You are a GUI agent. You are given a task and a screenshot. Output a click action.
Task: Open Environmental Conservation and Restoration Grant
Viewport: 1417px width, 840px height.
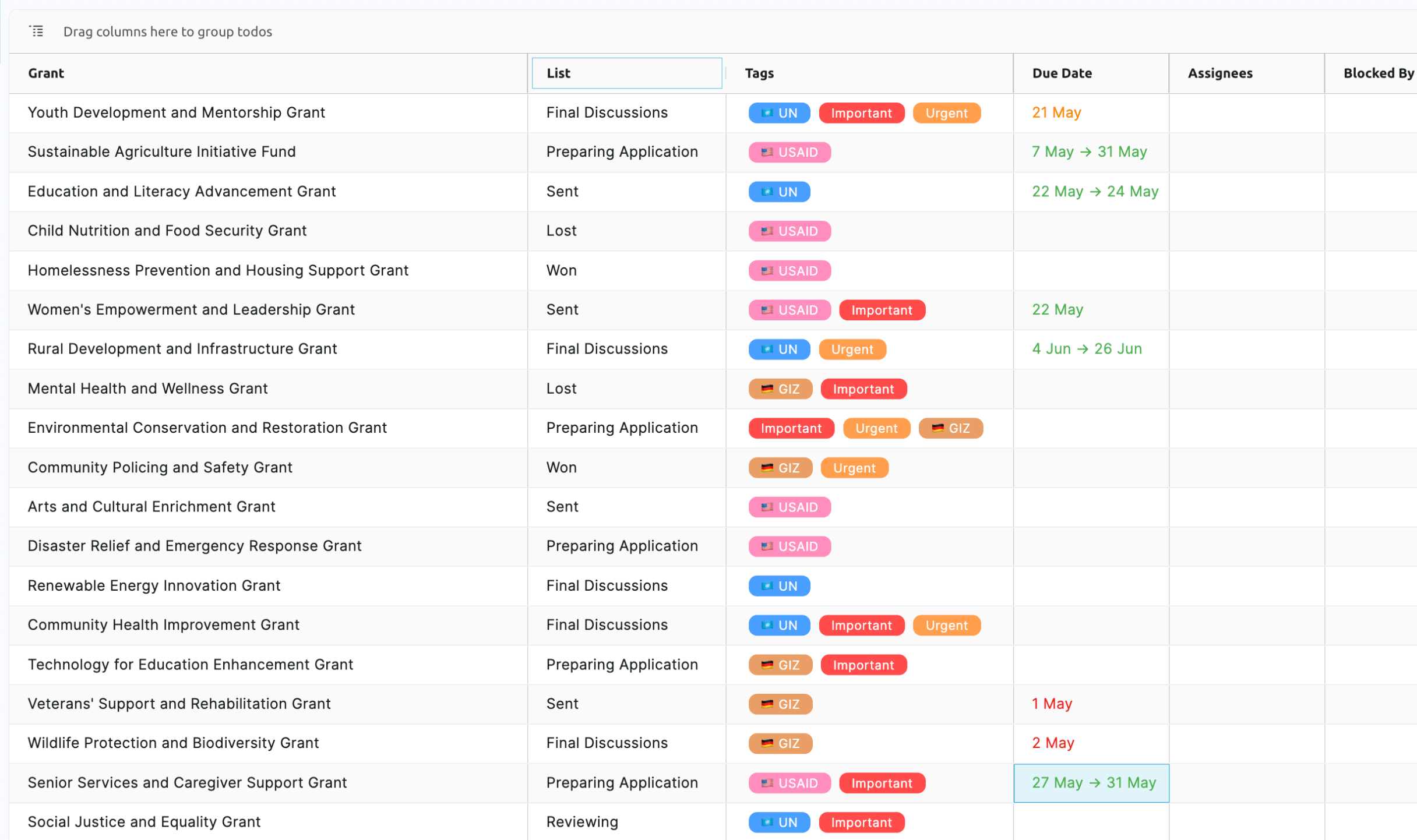pos(207,428)
